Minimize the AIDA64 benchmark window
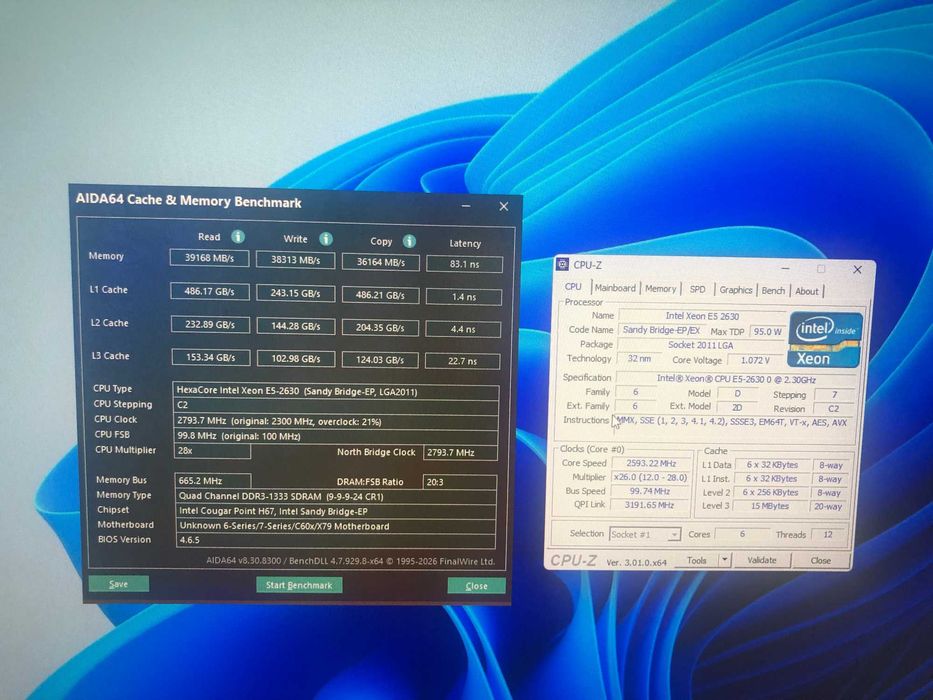This screenshot has width=933, height=700. (x=466, y=206)
